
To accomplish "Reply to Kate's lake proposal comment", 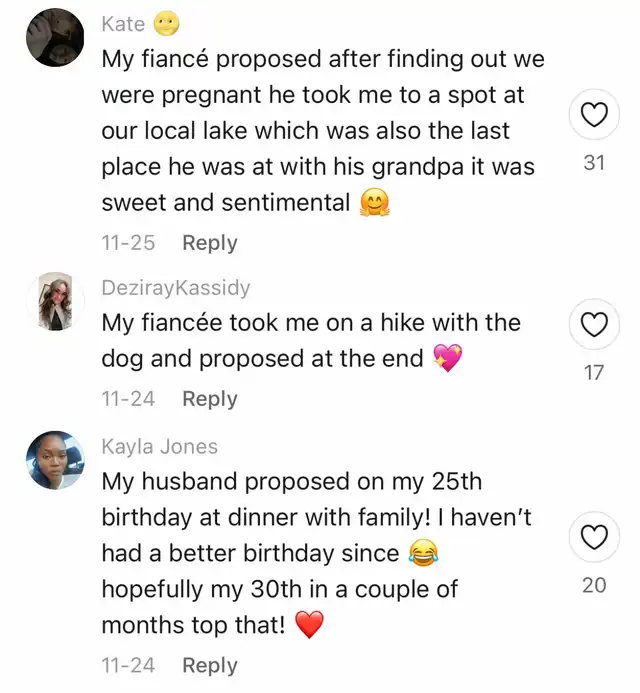I will [x=209, y=243].
